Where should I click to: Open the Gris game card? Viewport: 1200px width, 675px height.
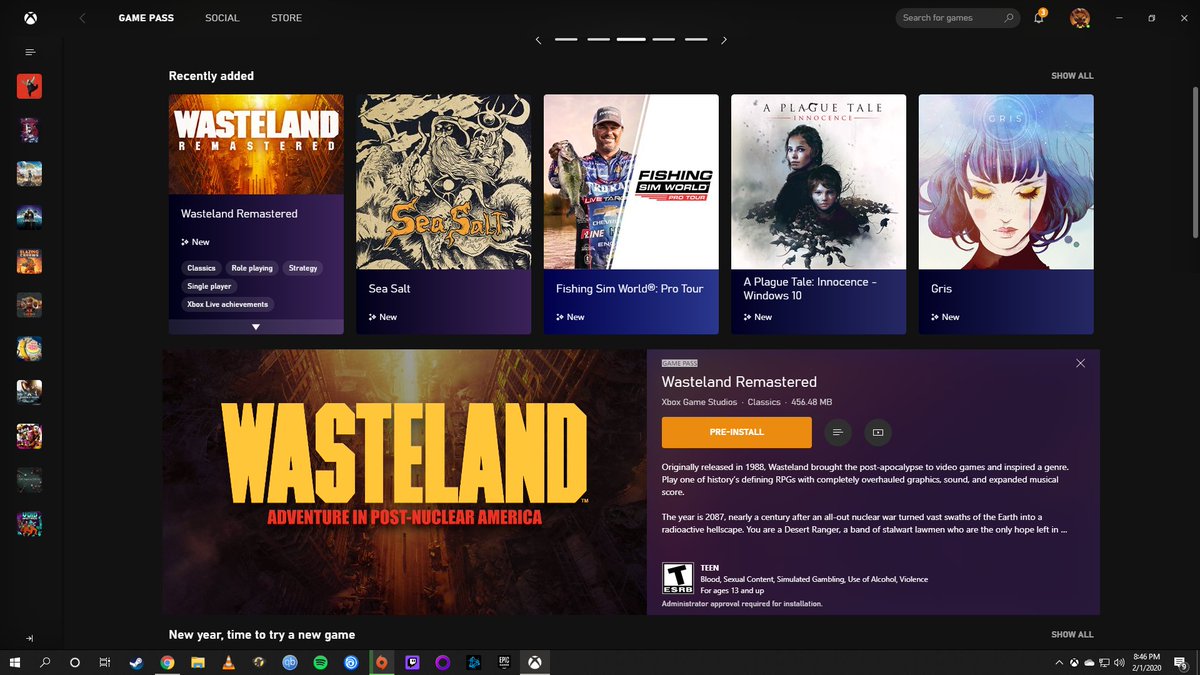point(1006,214)
